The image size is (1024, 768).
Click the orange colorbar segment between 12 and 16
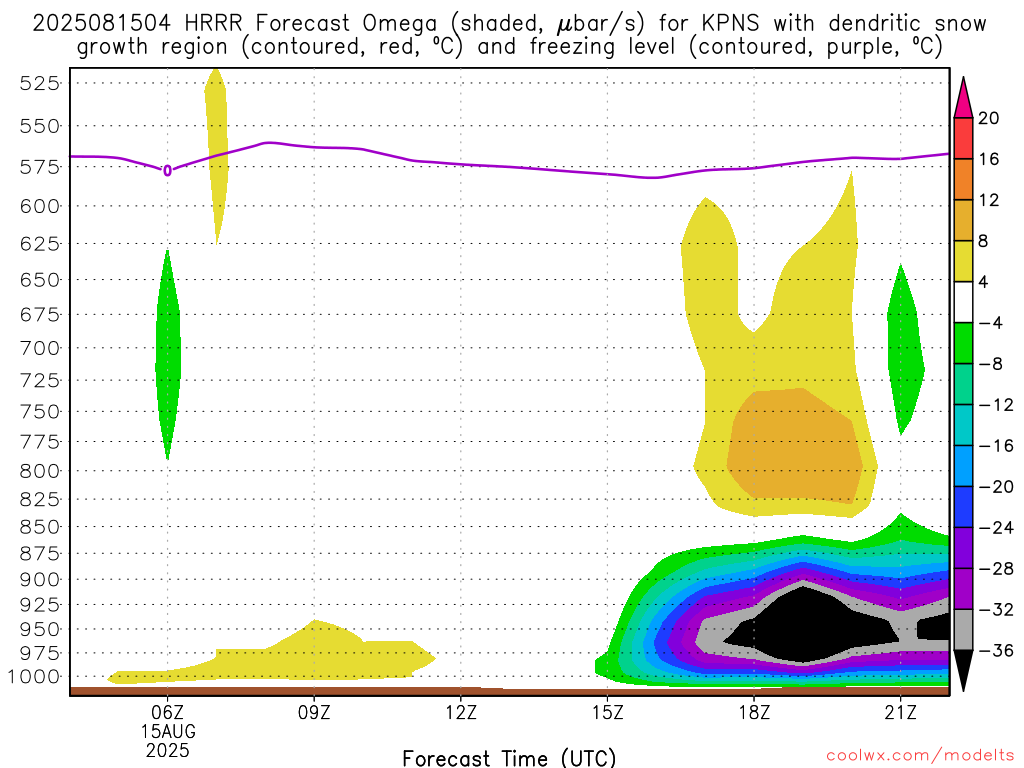click(963, 180)
